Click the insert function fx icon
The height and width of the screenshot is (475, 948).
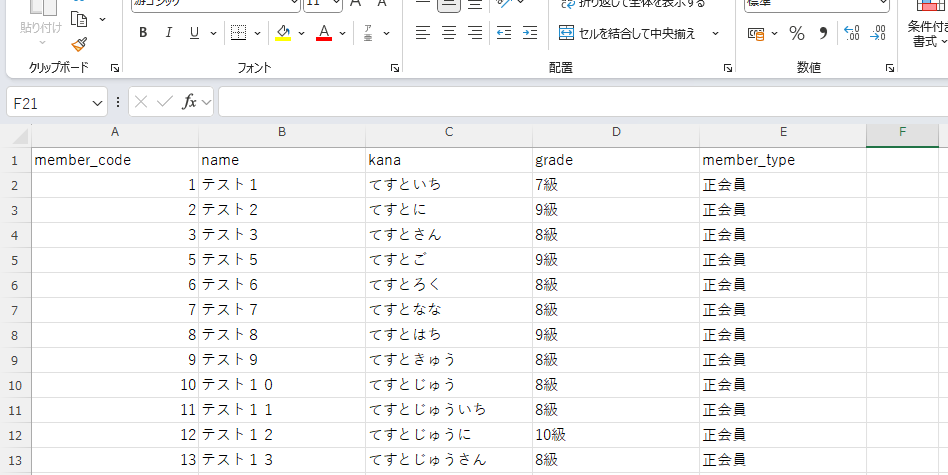pos(189,102)
